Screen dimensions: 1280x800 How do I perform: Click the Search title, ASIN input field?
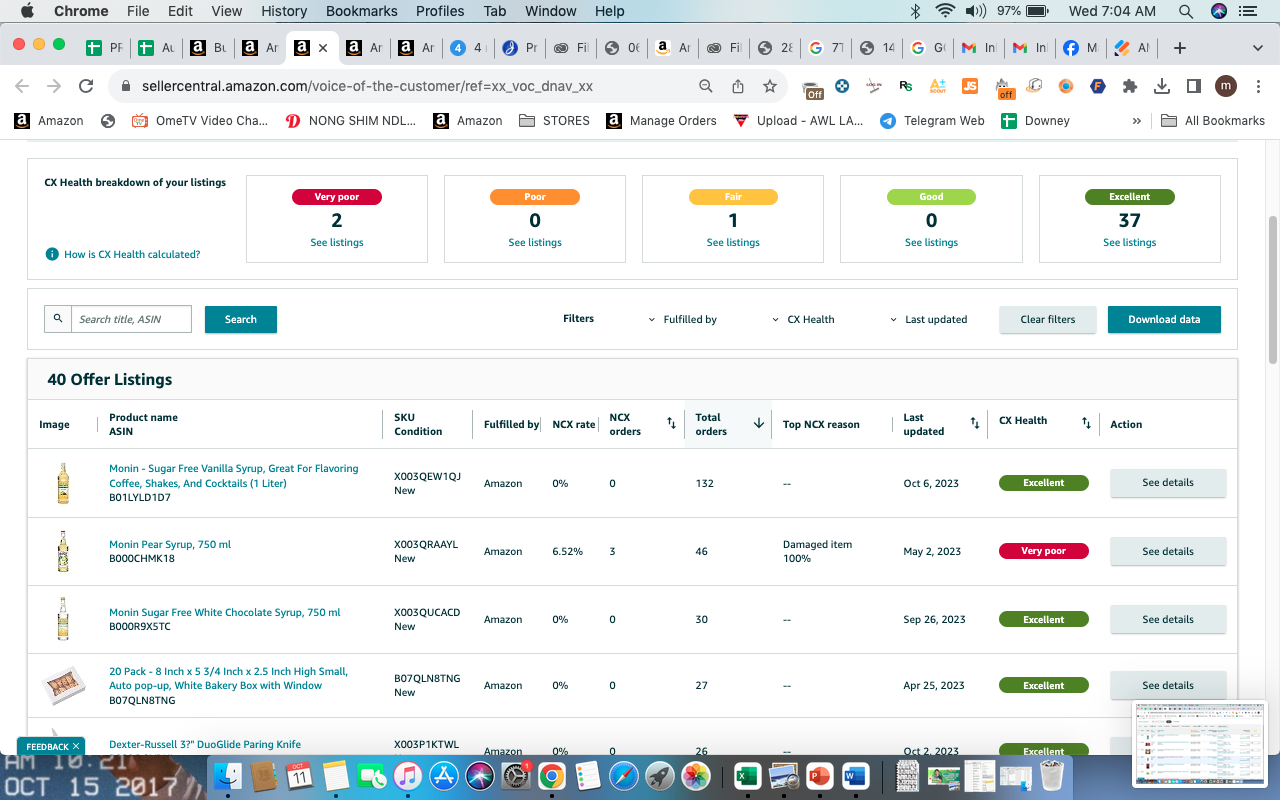coord(131,319)
